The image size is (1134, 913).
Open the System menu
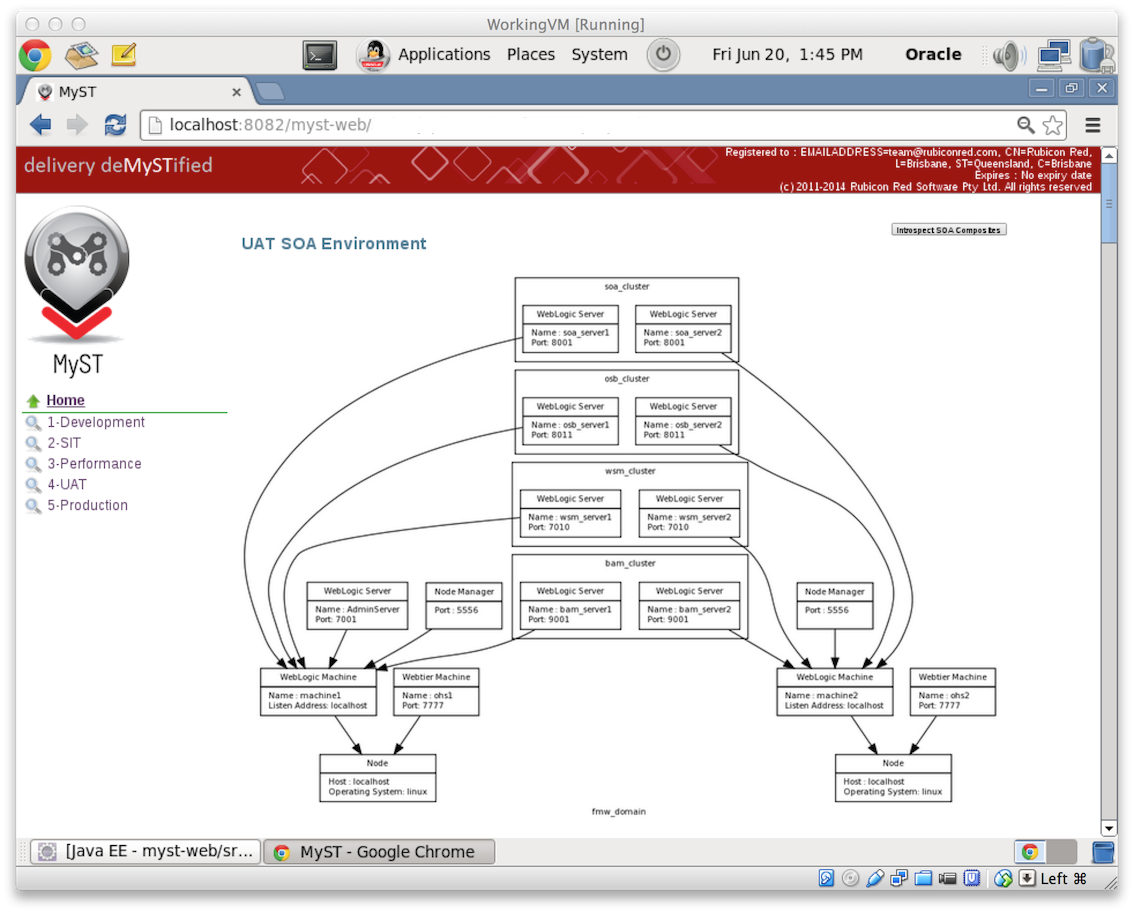[600, 55]
